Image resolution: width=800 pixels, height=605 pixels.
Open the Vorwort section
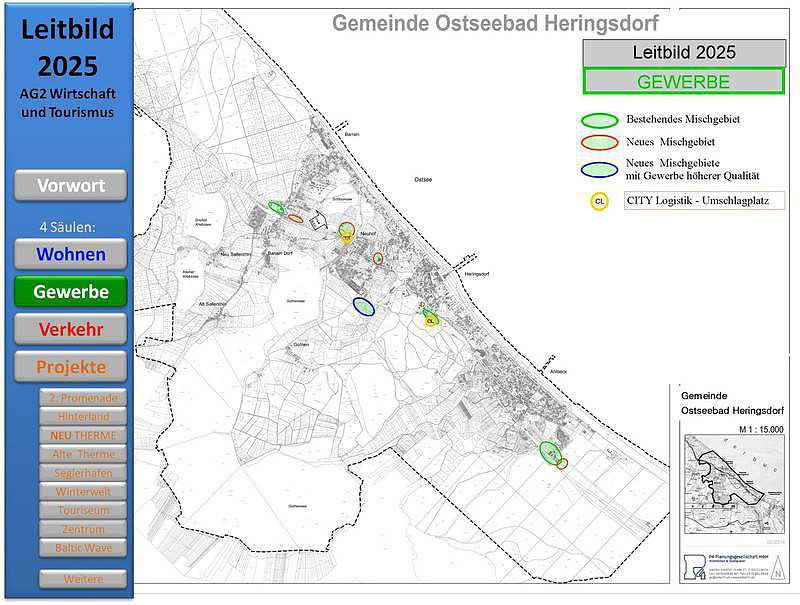click(x=70, y=185)
